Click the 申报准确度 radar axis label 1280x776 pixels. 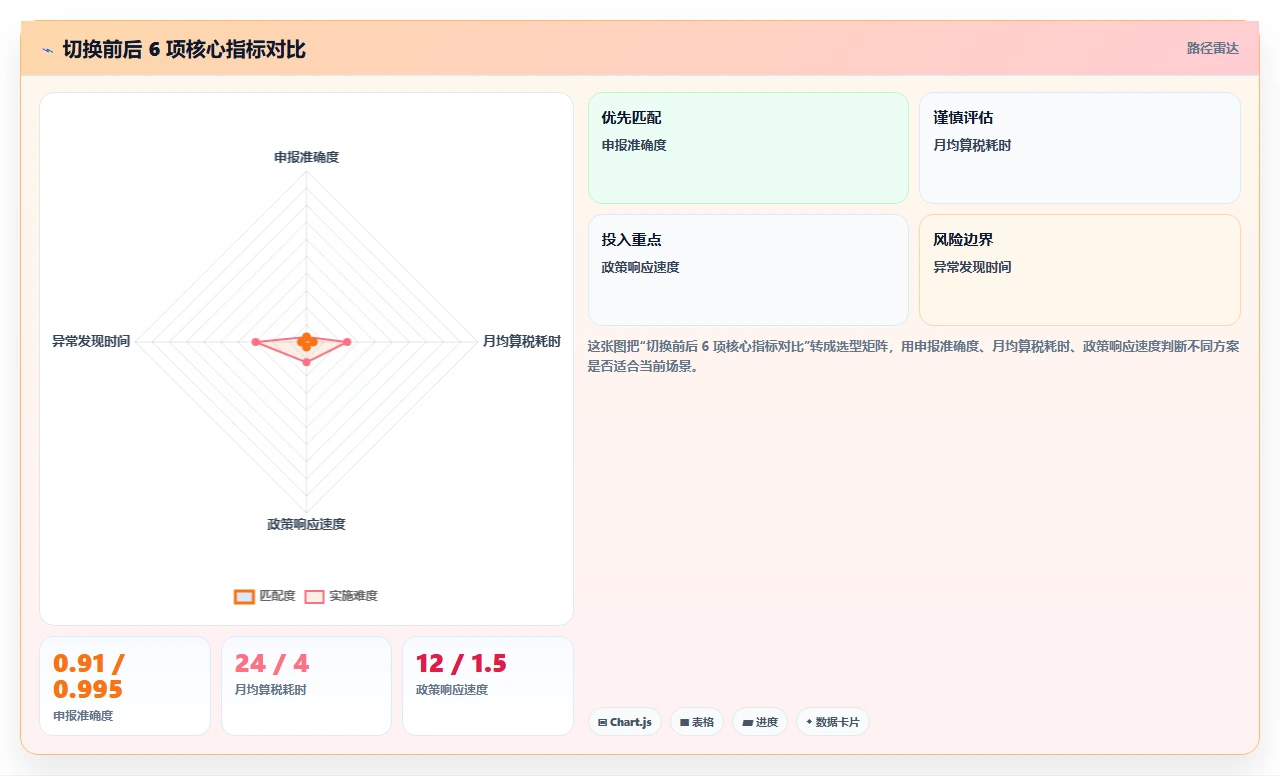point(306,157)
